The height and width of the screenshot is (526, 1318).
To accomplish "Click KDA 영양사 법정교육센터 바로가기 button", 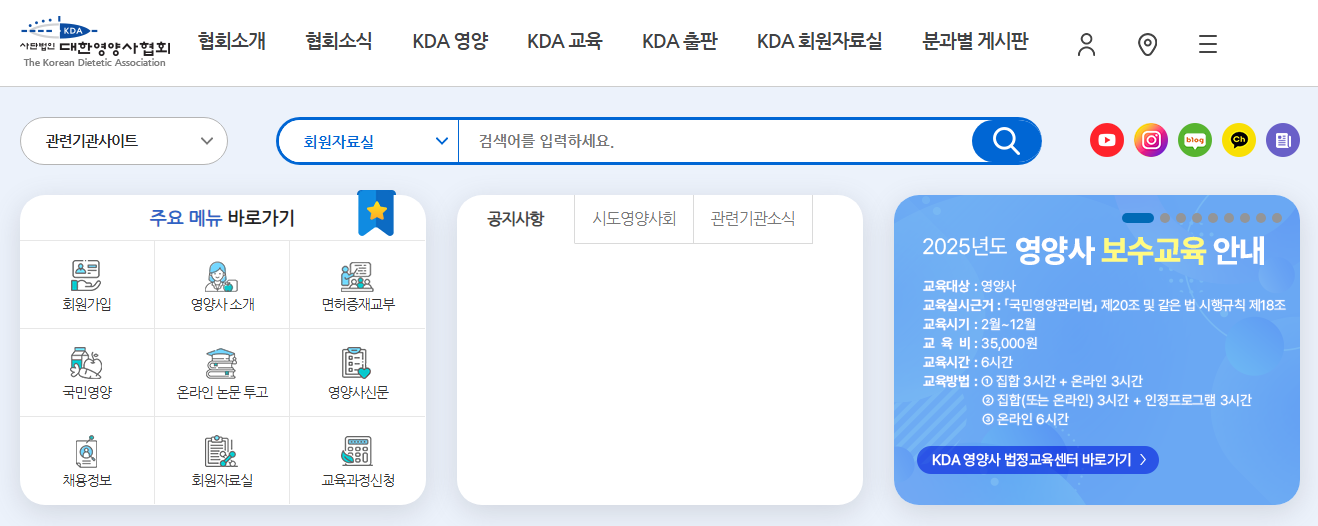I will (x=1038, y=460).
